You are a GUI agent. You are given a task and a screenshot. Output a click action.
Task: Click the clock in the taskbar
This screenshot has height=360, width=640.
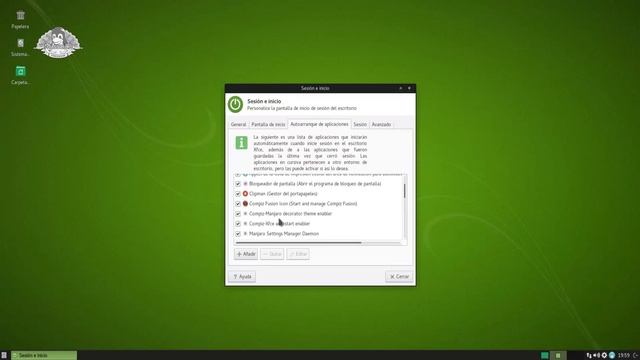tap(623, 356)
